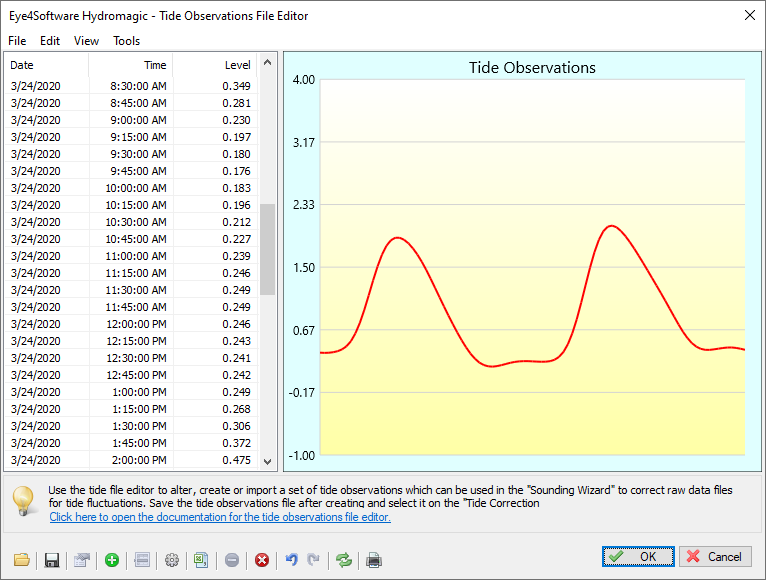Screen dimensions: 766x580
Task: Select the level value 0.197
Action: pos(236,137)
